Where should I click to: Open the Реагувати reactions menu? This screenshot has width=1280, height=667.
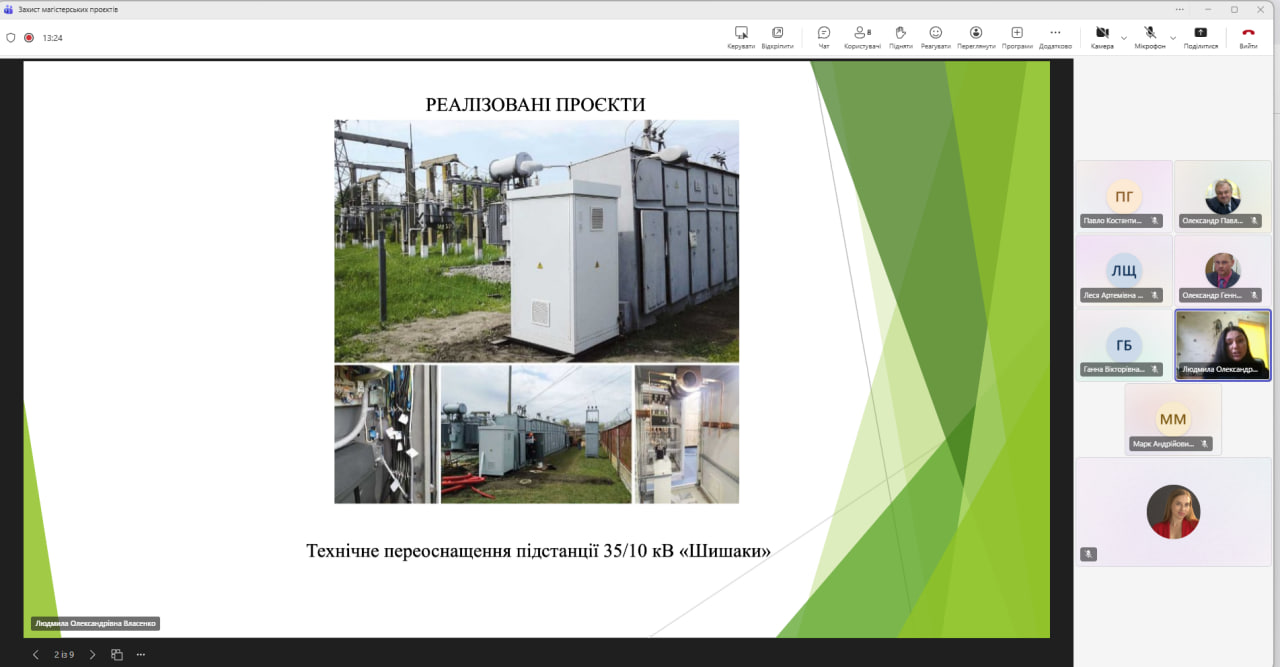click(936, 38)
